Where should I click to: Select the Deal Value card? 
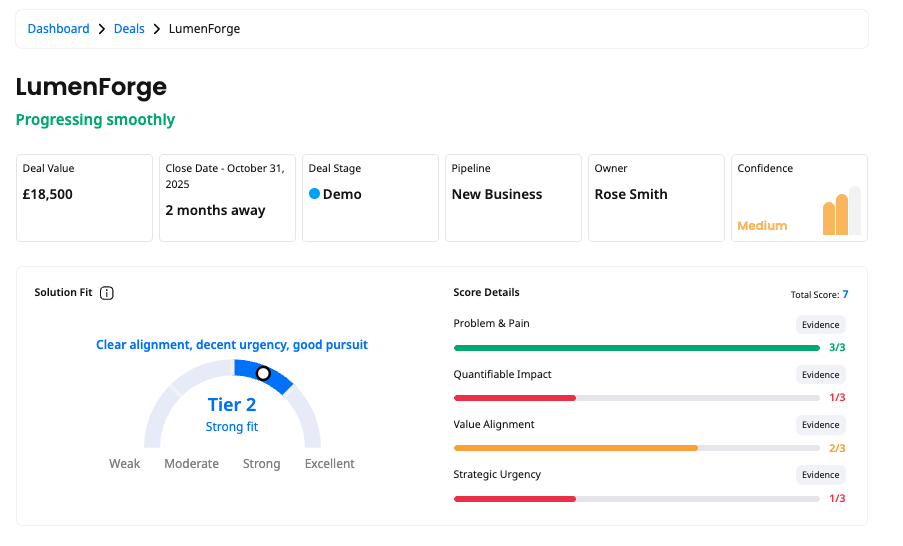pos(84,198)
